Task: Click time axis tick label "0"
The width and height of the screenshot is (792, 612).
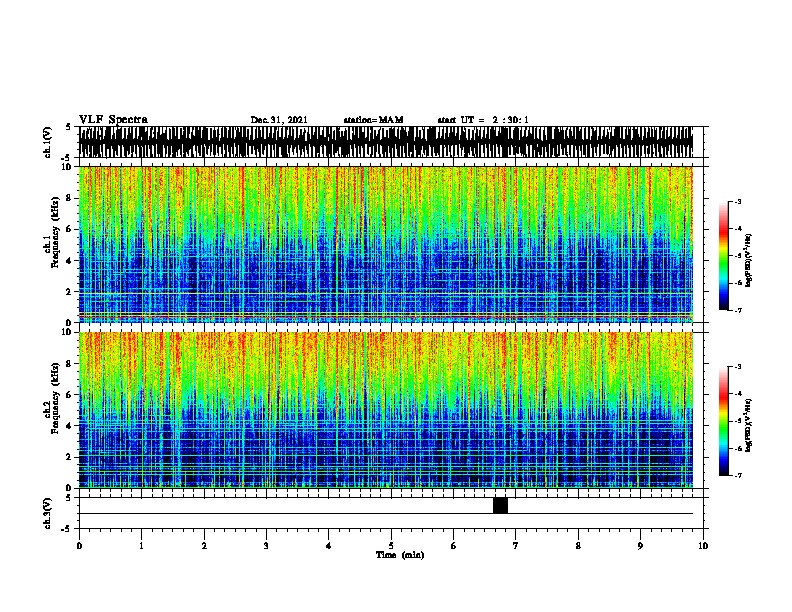Action: [79, 545]
